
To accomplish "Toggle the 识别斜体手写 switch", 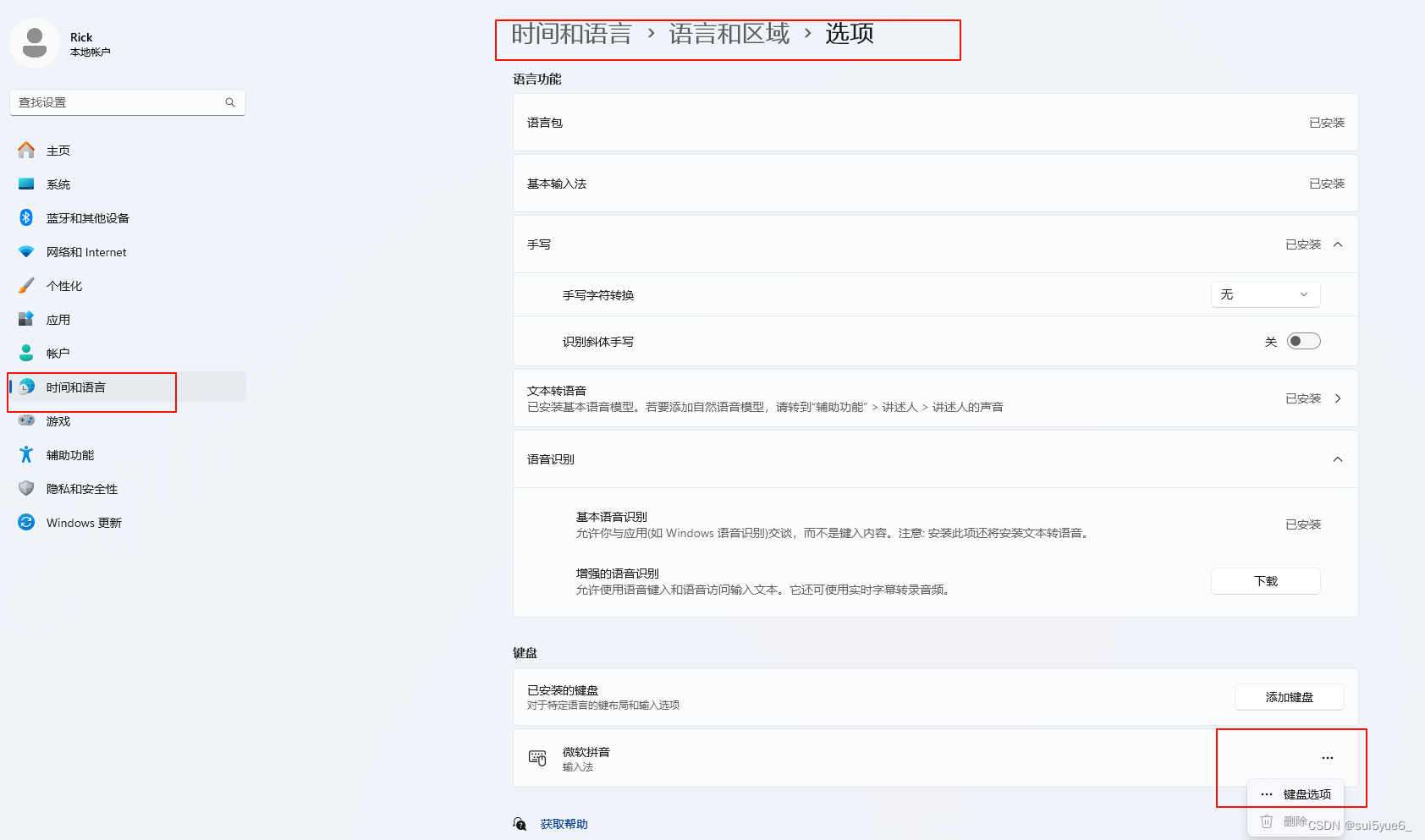I will point(1303,341).
